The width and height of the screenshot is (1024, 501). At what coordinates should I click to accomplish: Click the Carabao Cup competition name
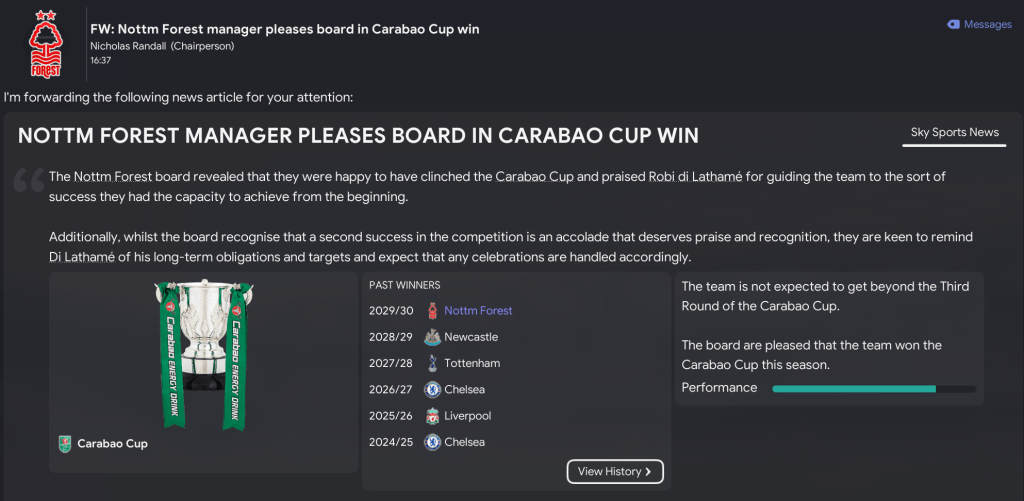pos(112,443)
